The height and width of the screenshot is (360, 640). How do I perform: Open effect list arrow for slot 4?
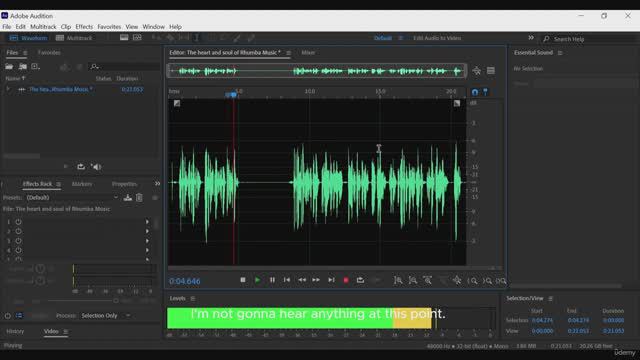(x=147, y=250)
